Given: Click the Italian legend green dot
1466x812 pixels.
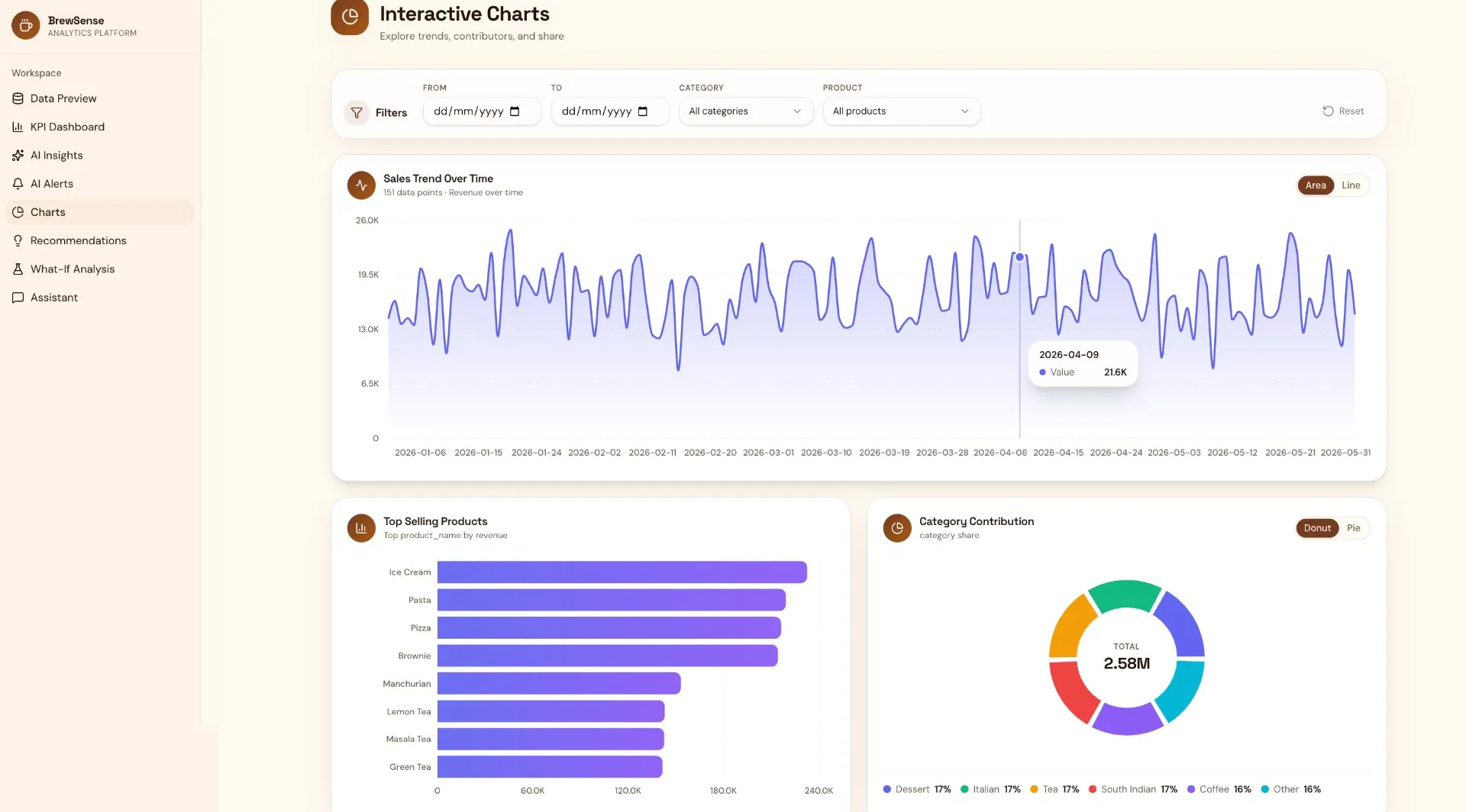Looking at the screenshot, I should click(964, 789).
